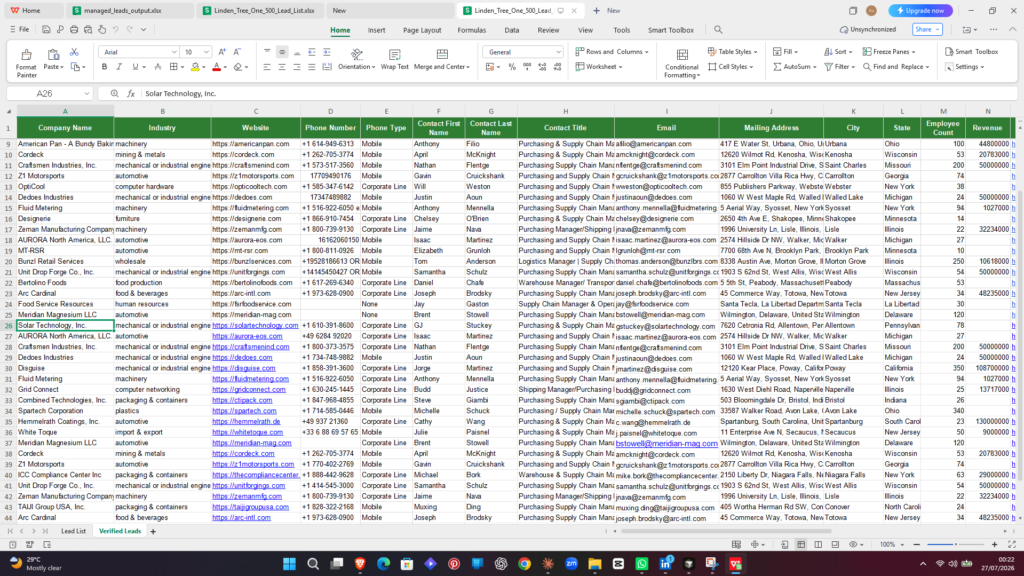Open the Arial font name dropdown
The width and height of the screenshot is (1024, 576).
point(174,52)
